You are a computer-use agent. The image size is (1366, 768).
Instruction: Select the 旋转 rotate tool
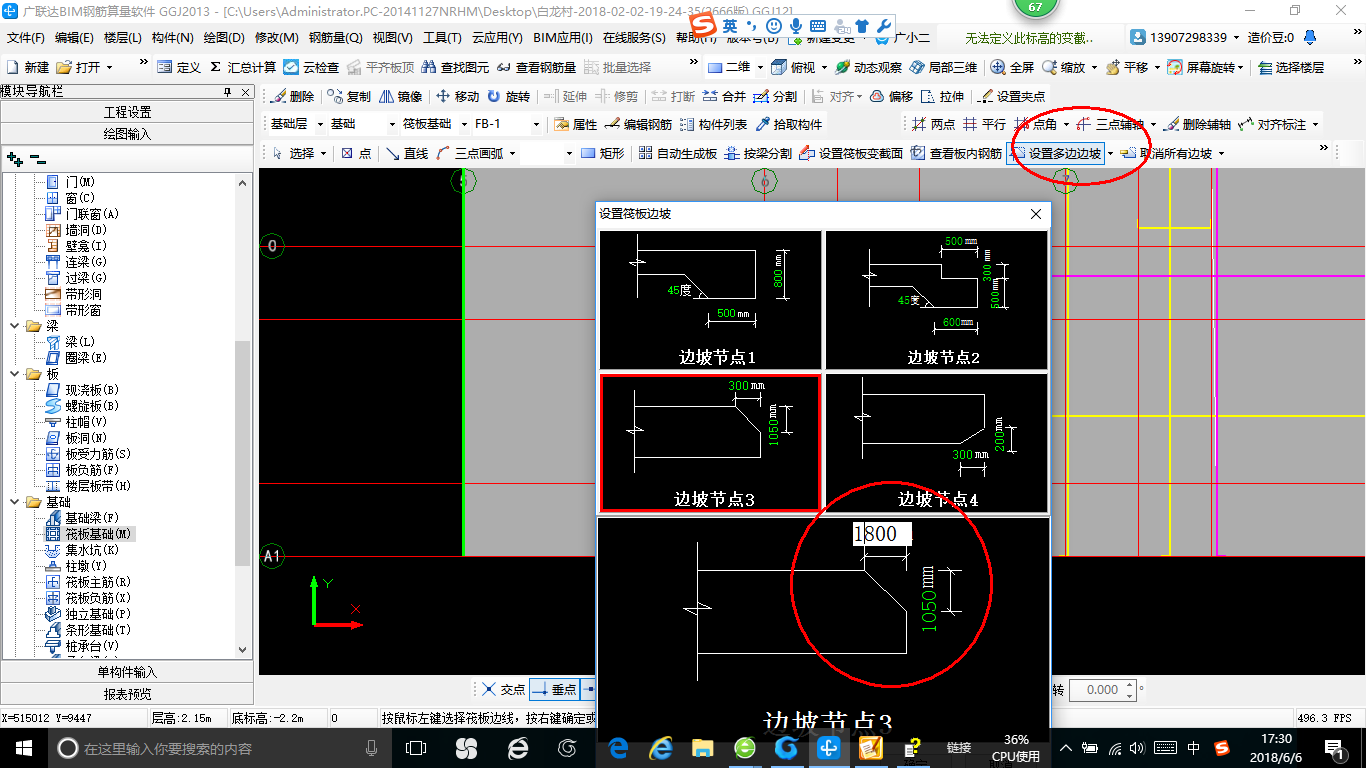click(x=508, y=96)
